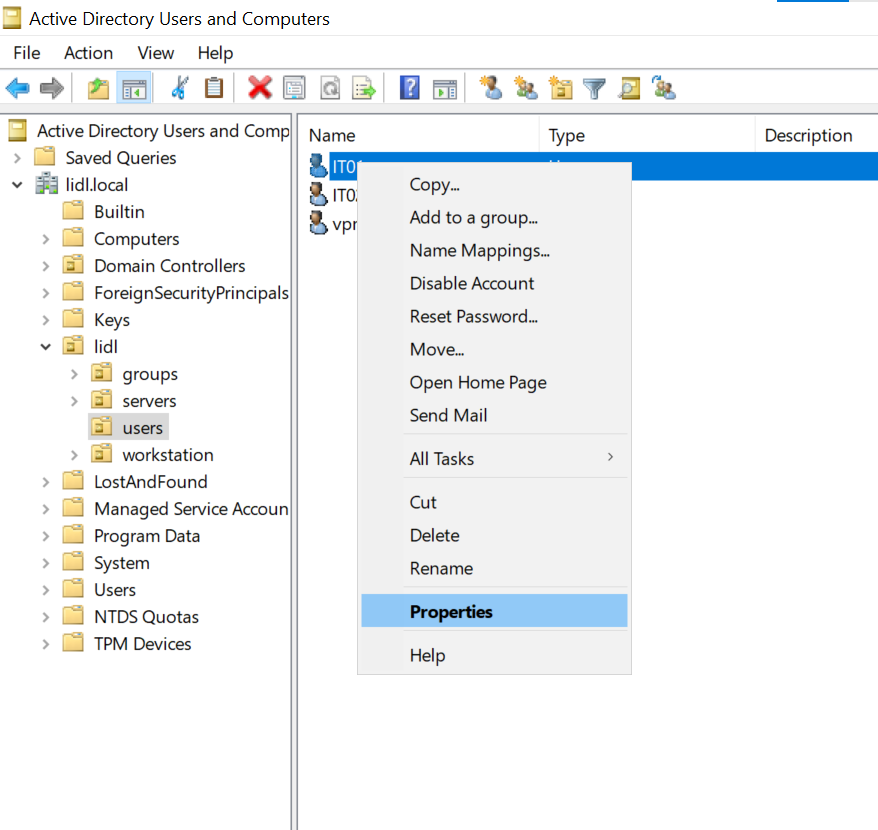
Task: Choose Send Mail in the context menu
Action: tap(494, 416)
